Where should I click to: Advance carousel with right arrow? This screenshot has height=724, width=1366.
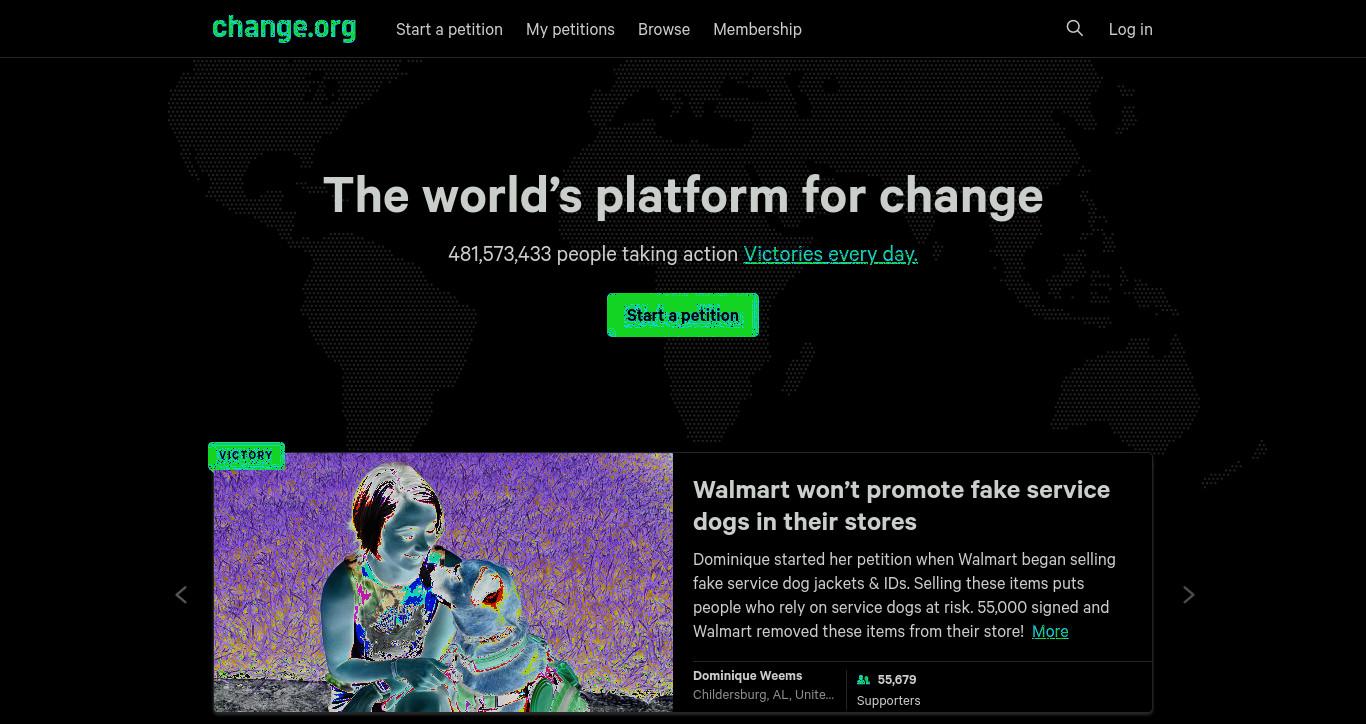1189,595
